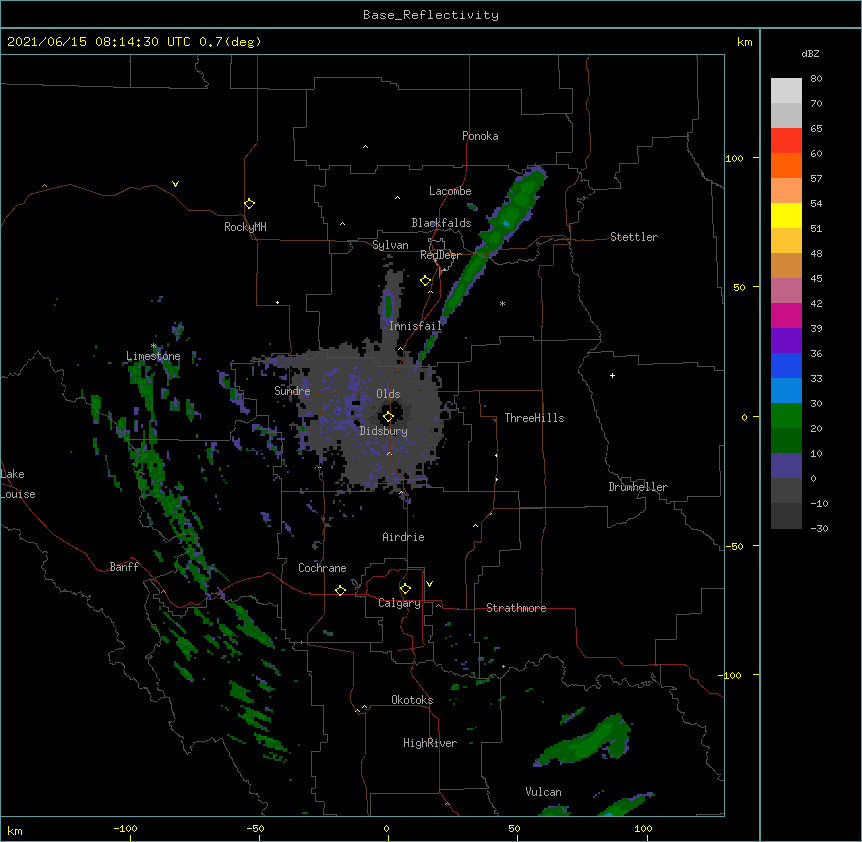This screenshot has width=862, height=842.
Task: Click the bright green 30-20 dBZ swatch
Action: pyautogui.click(x=786, y=416)
